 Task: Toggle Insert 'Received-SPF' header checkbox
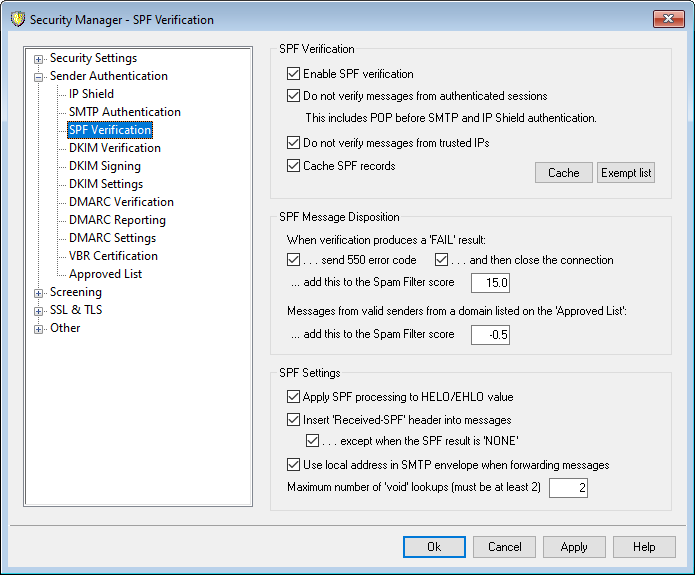[293, 420]
